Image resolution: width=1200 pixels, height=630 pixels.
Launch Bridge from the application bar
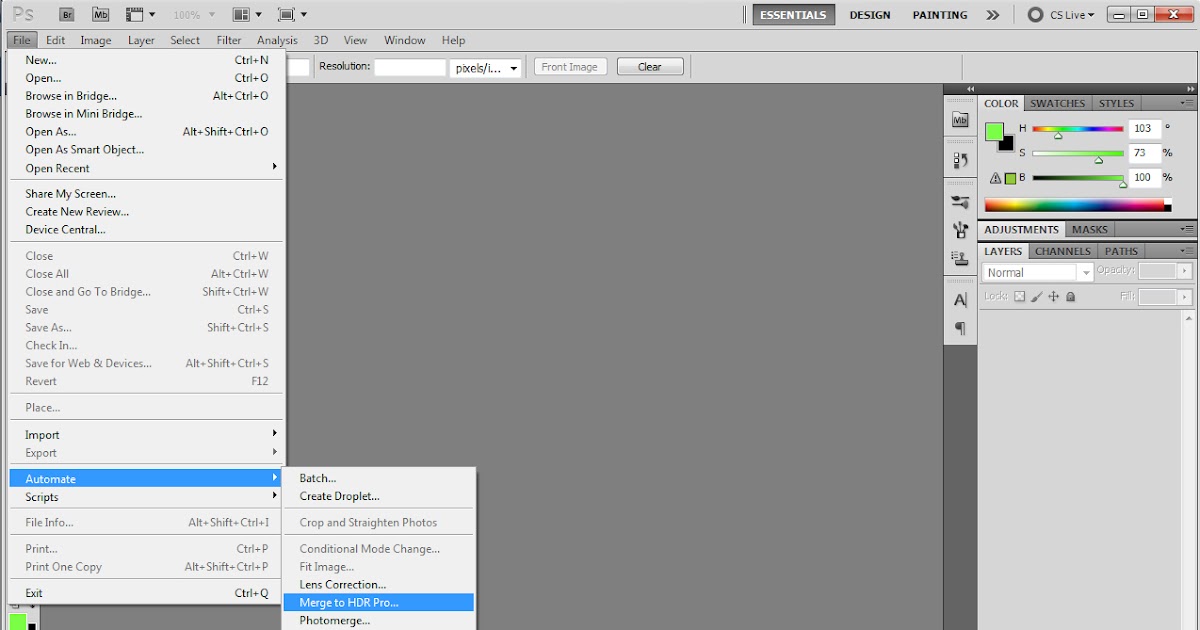(67, 15)
